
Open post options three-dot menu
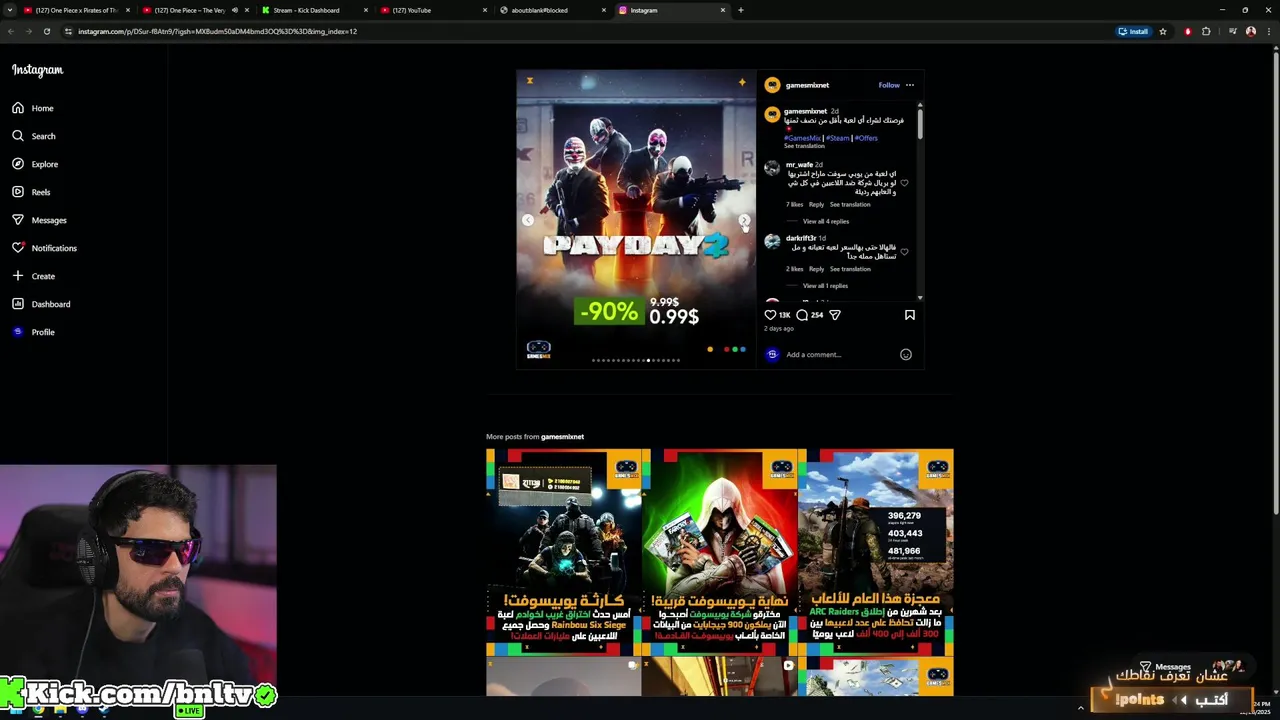pos(910,85)
